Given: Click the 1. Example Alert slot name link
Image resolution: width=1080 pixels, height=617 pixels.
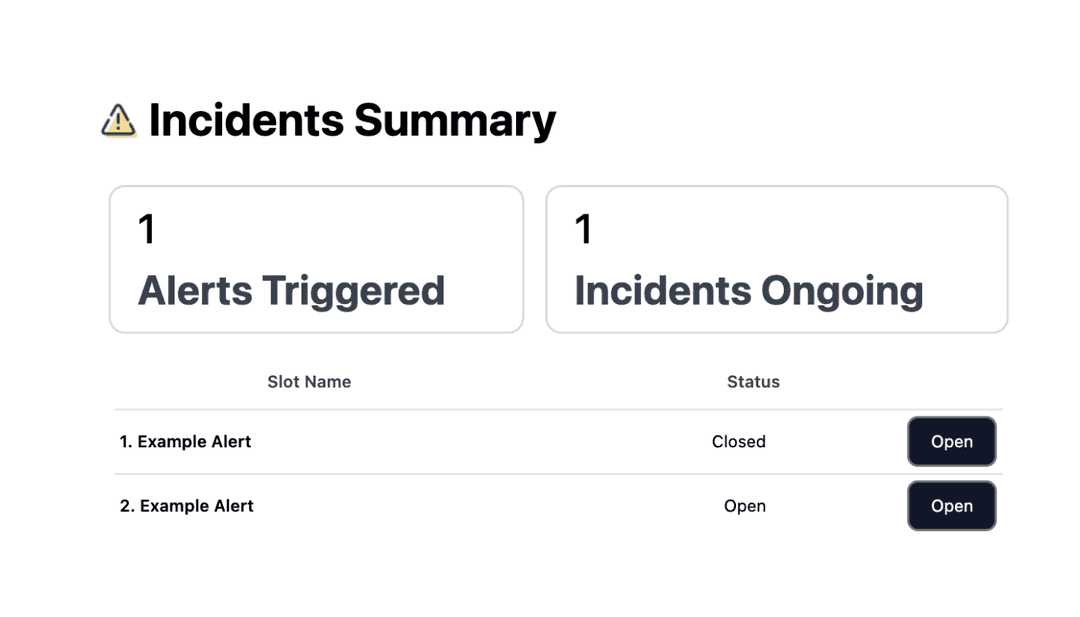Looking at the screenshot, I should pyautogui.click(x=186, y=441).
